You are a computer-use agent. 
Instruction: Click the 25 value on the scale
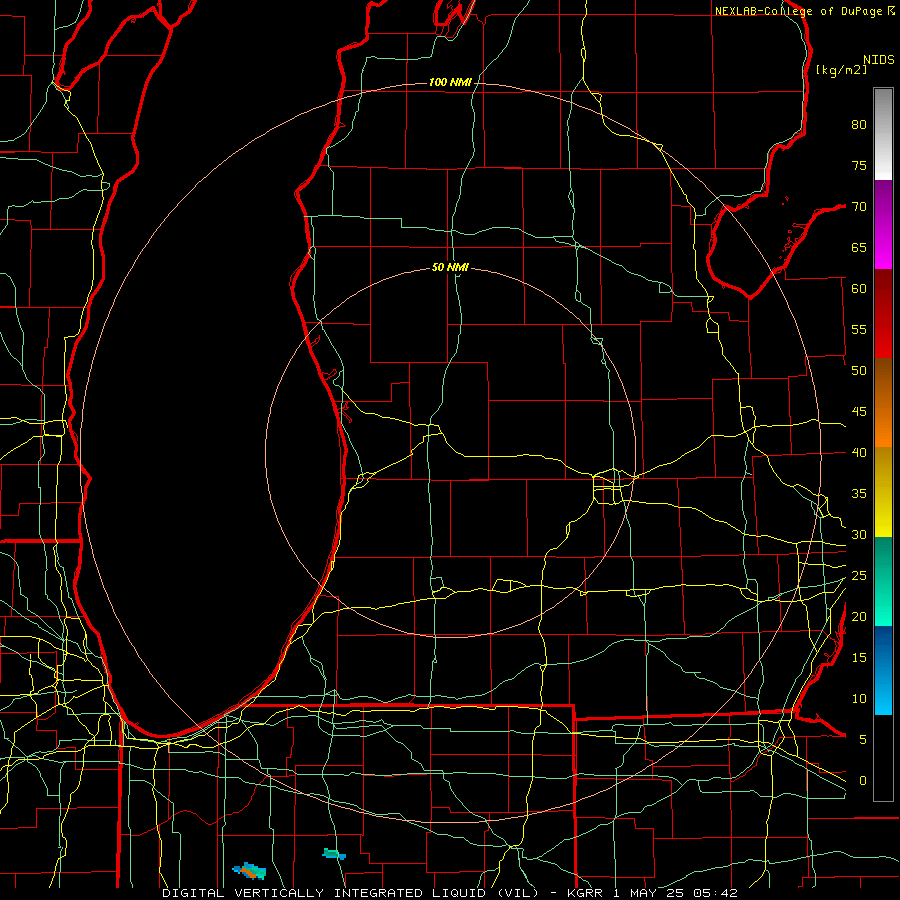click(859, 576)
